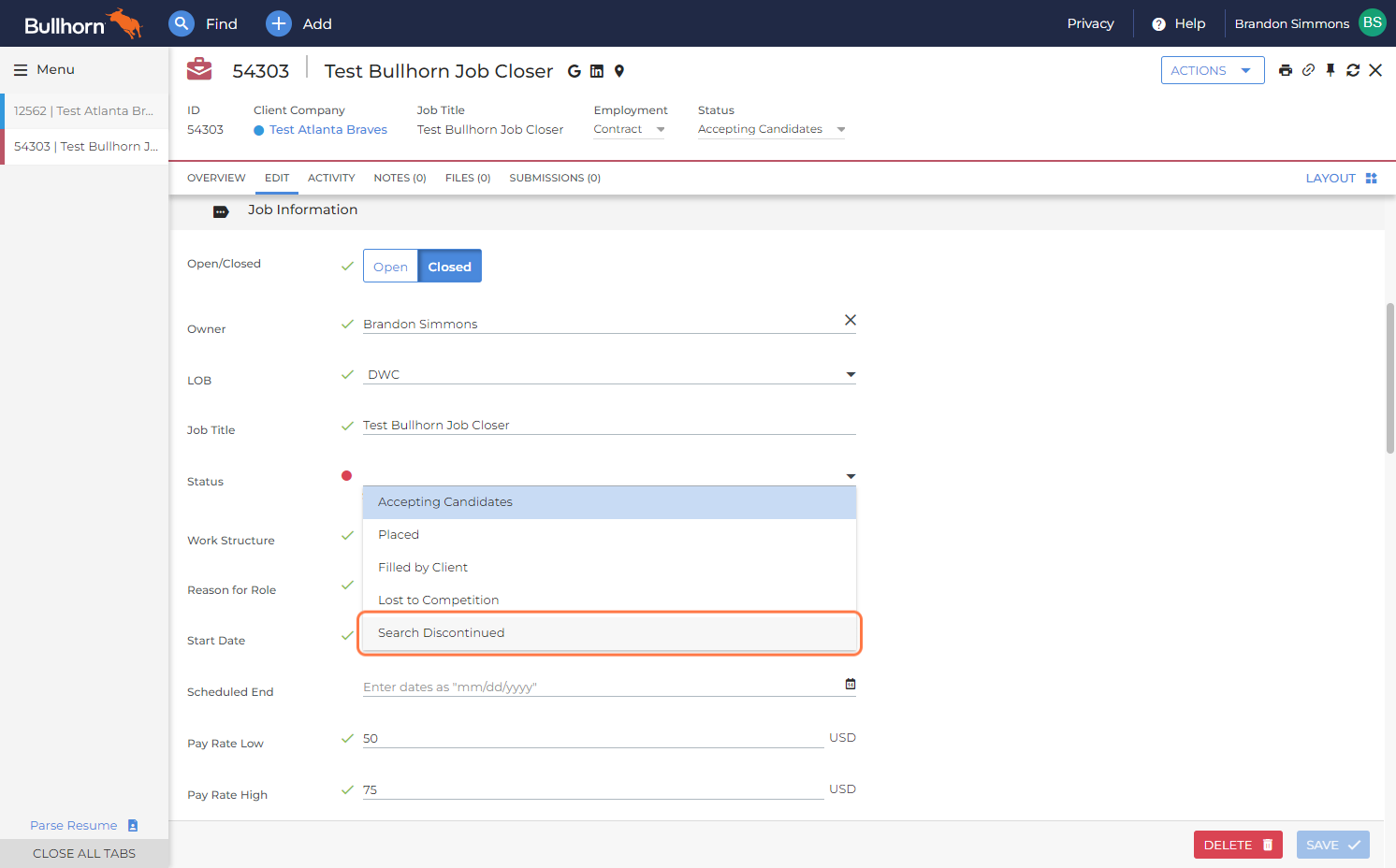Screen dimensions: 1396x868
Task: Switch to the OVERVIEW tab
Action: (216, 178)
